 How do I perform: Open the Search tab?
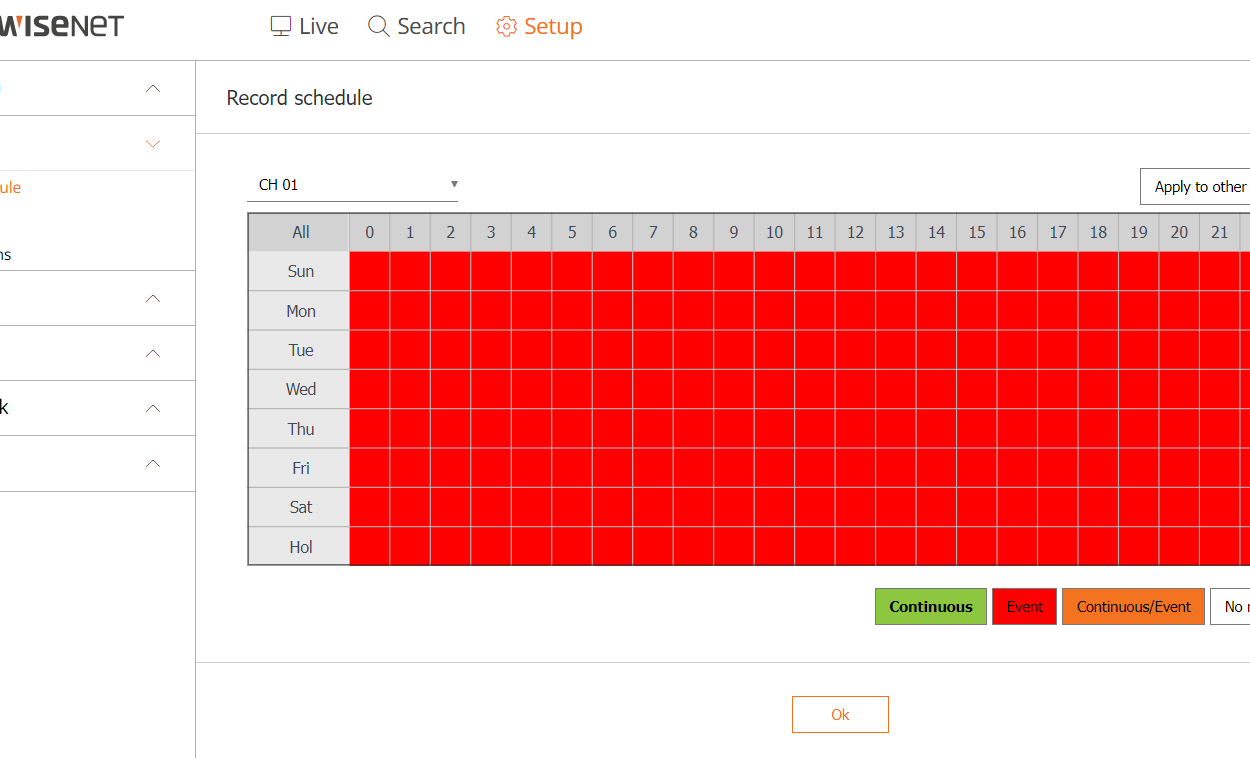(x=417, y=26)
